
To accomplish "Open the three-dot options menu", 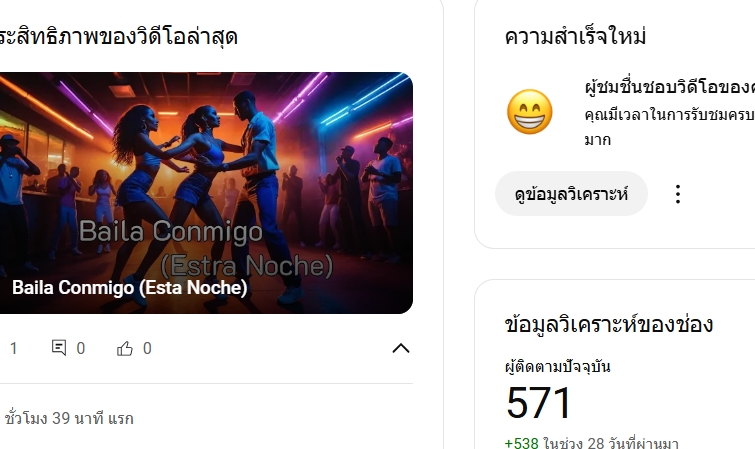I will 677,194.
